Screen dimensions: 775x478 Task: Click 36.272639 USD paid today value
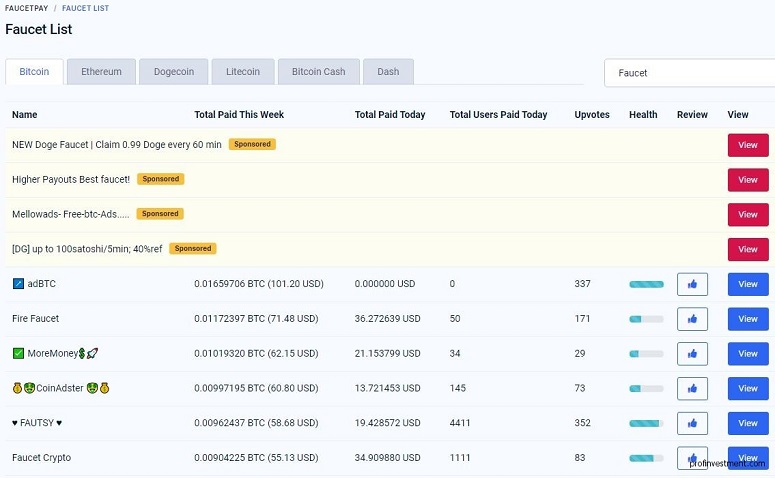(388, 319)
